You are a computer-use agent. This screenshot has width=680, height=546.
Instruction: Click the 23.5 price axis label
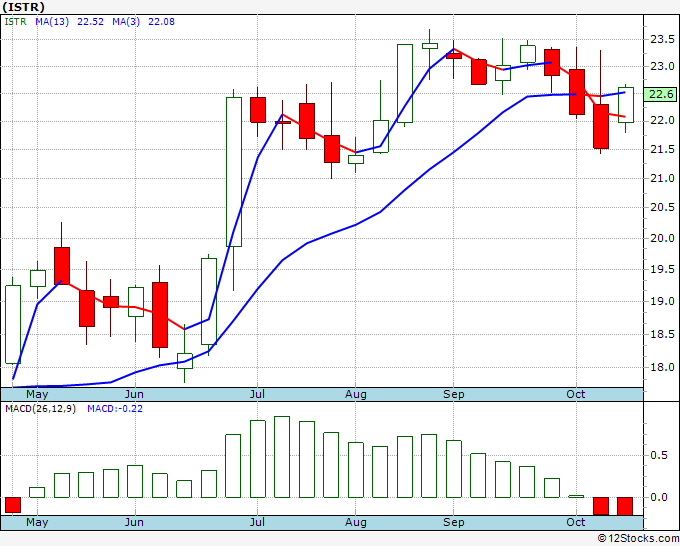[x=662, y=39]
